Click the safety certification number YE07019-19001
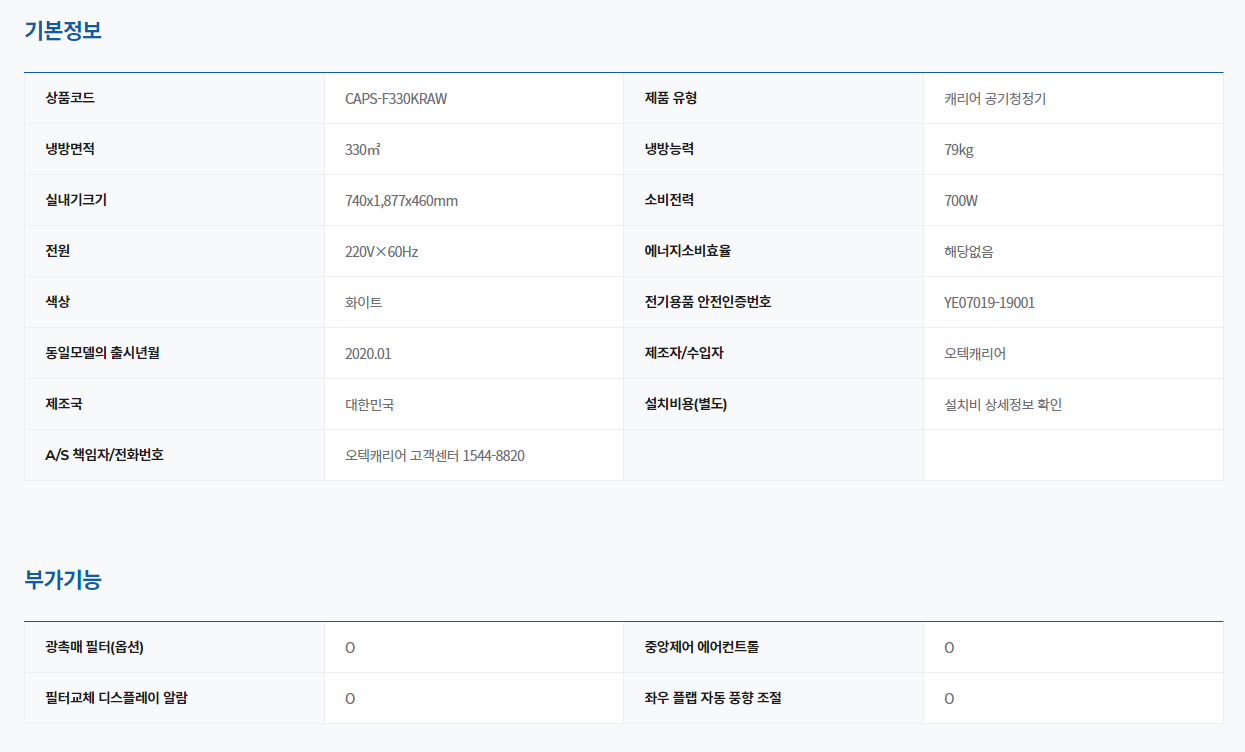This screenshot has height=752, width=1245. click(x=989, y=303)
